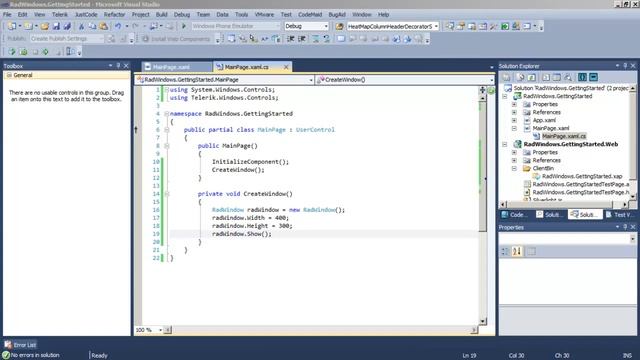Click the Show All Files icon in Solution Explorer
Screen dimensions: 640x360
coord(520,77)
